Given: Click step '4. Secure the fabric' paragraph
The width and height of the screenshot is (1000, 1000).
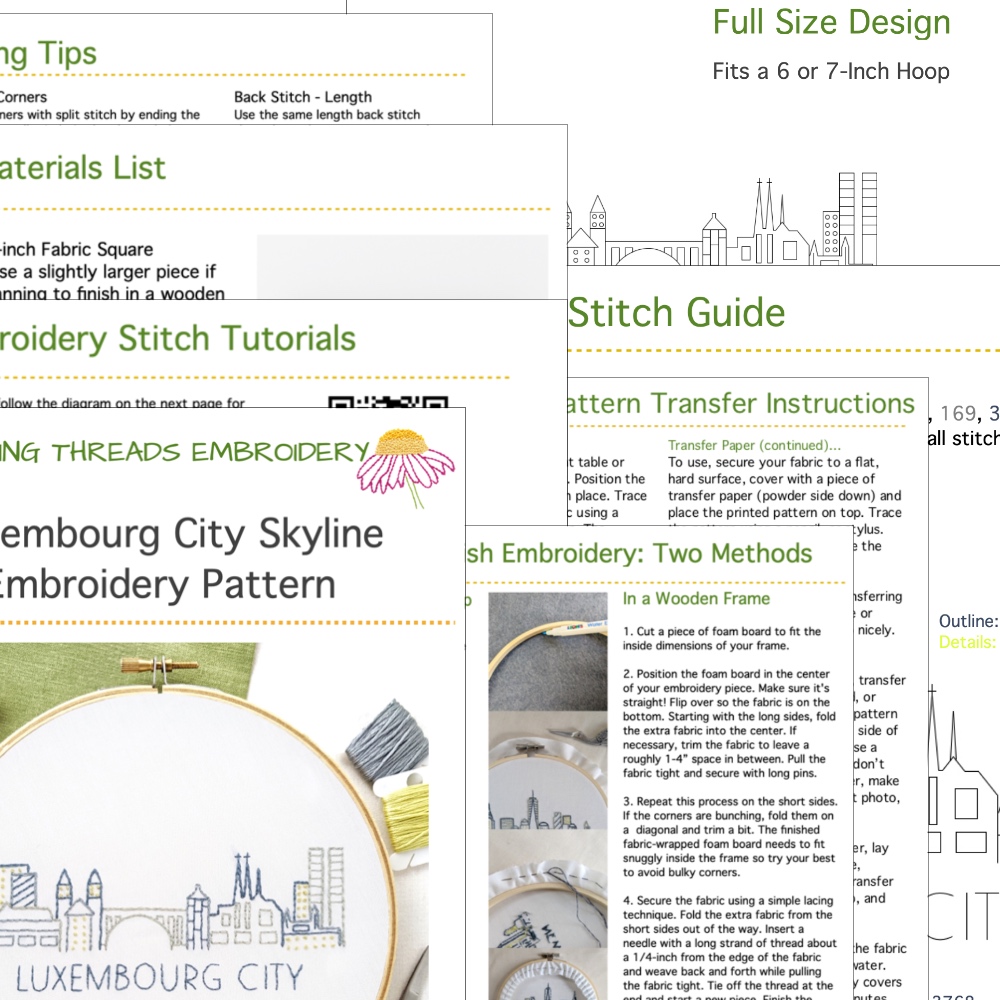Looking at the screenshot, I should click(x=730, y=947).
